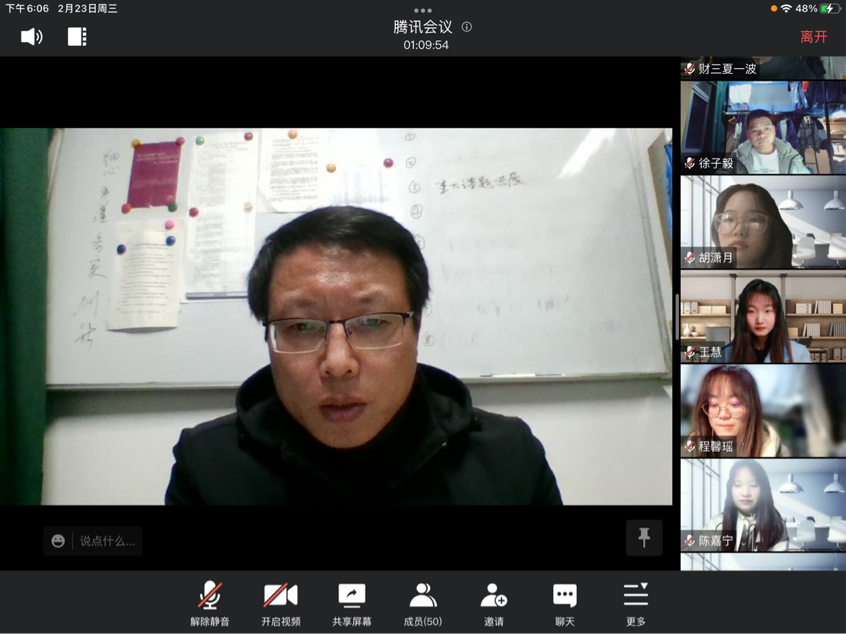This screenshot has width=846, height=634.
Task: Switch the video layout view icon
Action: 77,37
